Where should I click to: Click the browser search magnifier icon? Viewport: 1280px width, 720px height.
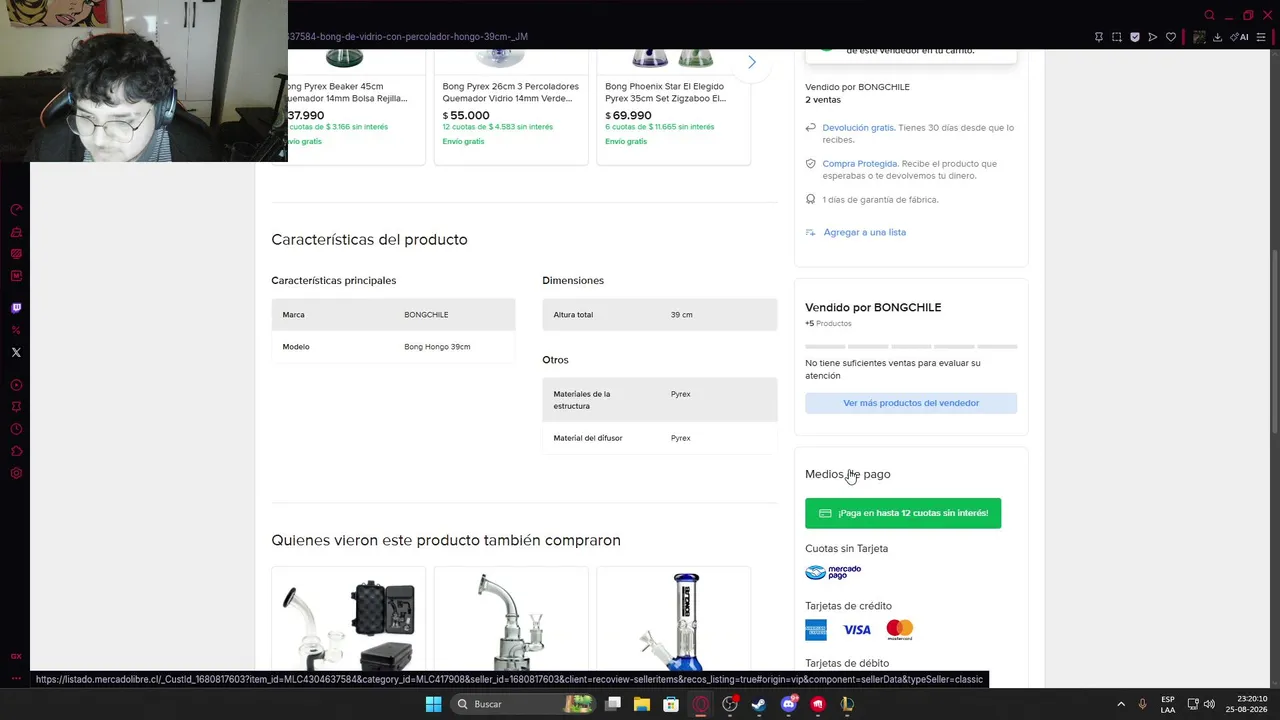point(1210,15)
